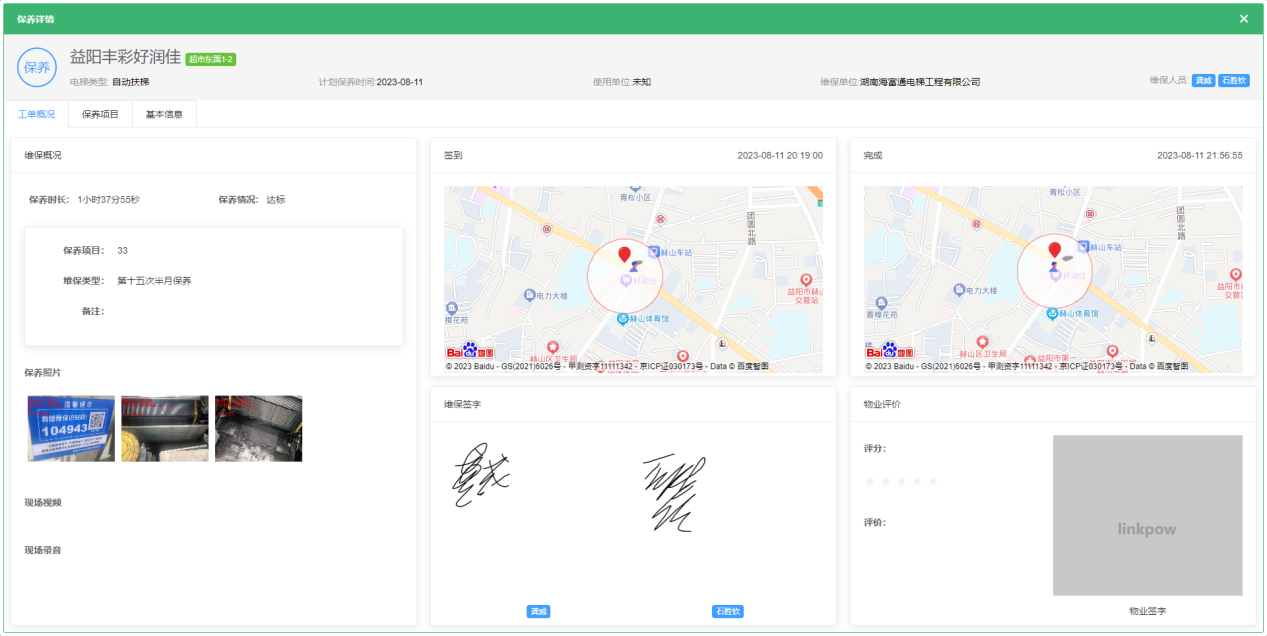
Task: Click the fifth rating star in 物业评价
Action: tap(933, 482)
